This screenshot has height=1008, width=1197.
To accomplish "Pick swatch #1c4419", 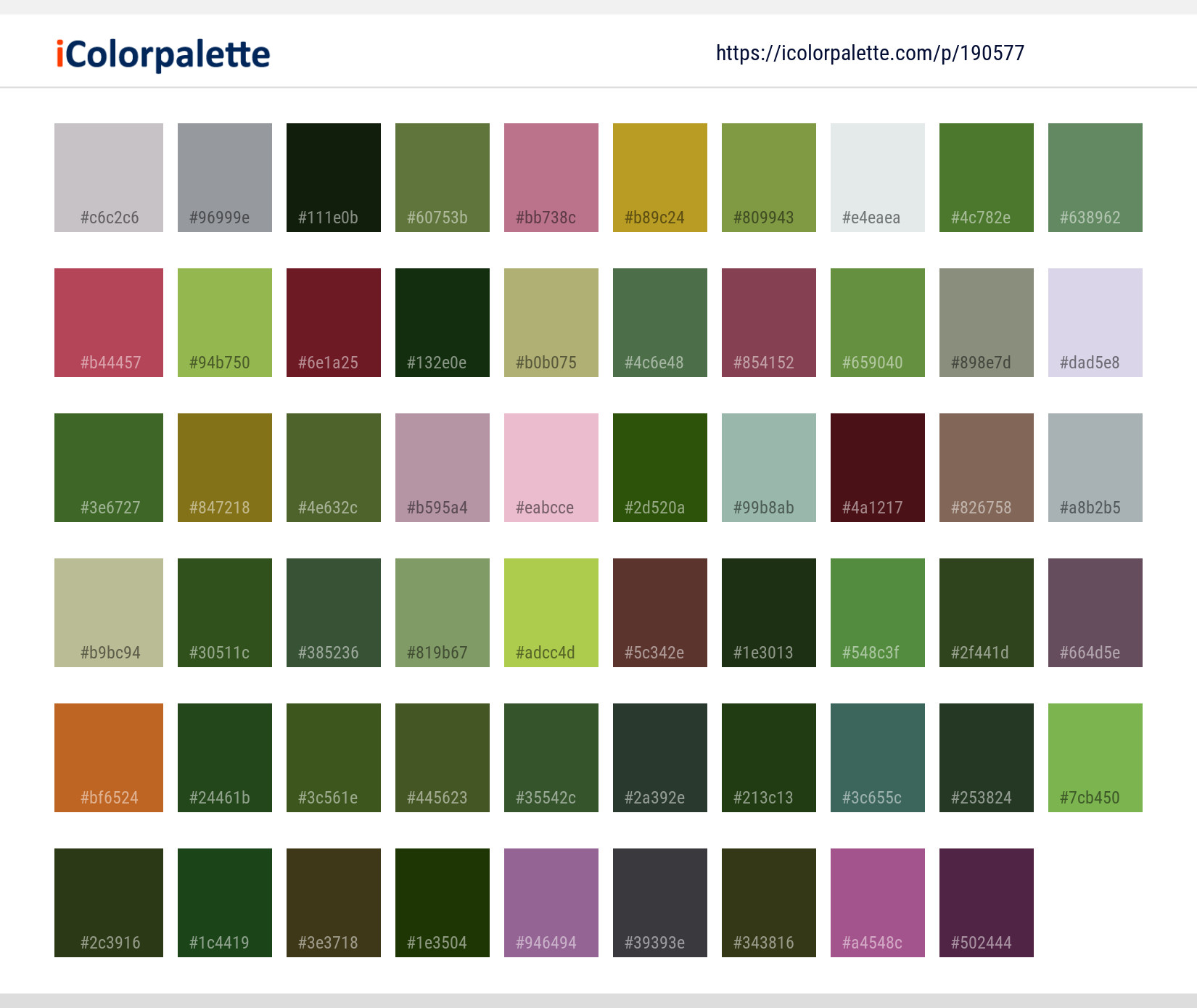I will click(225, 903).
